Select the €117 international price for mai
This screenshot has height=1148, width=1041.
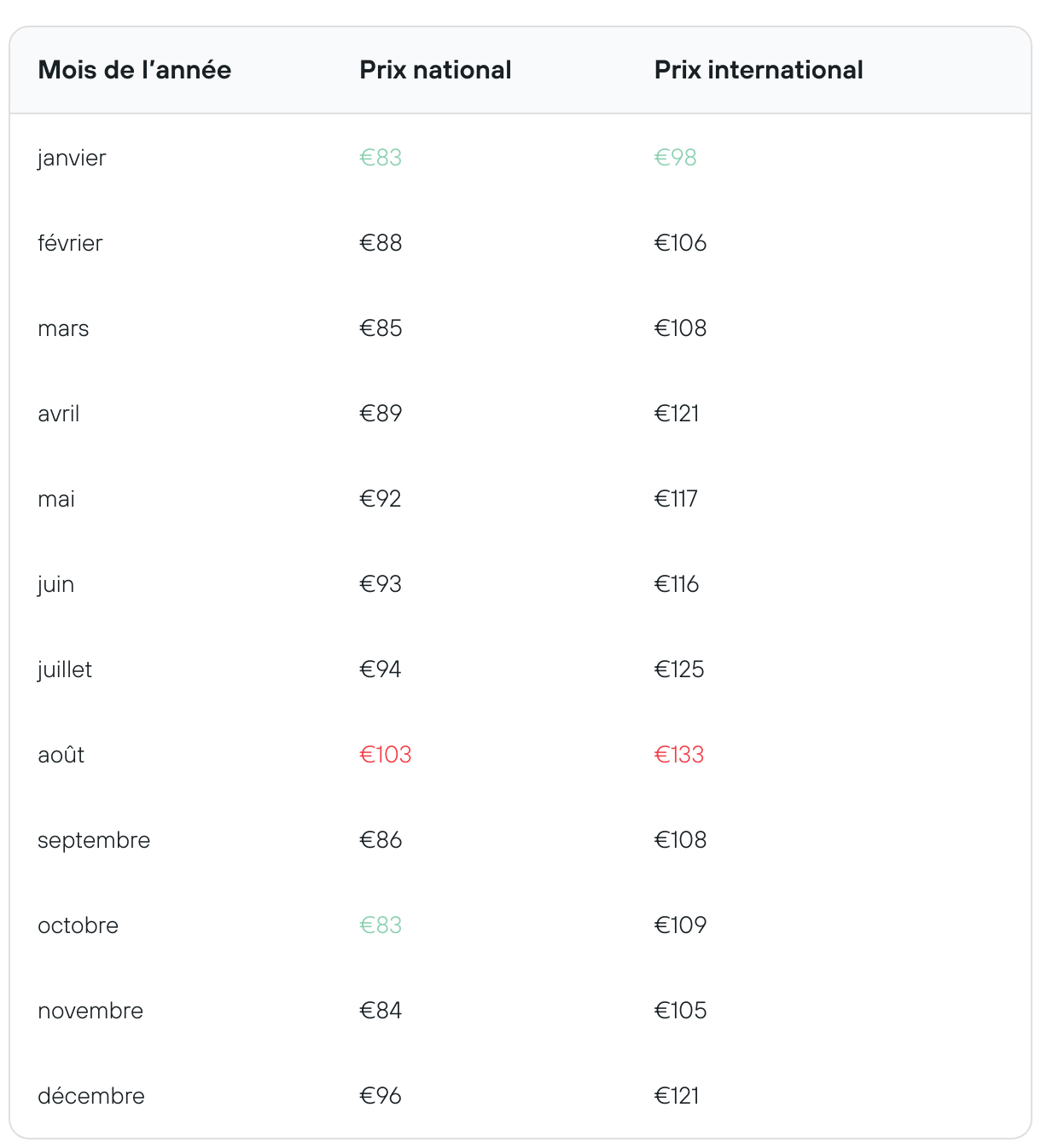(x=676, y=499)
